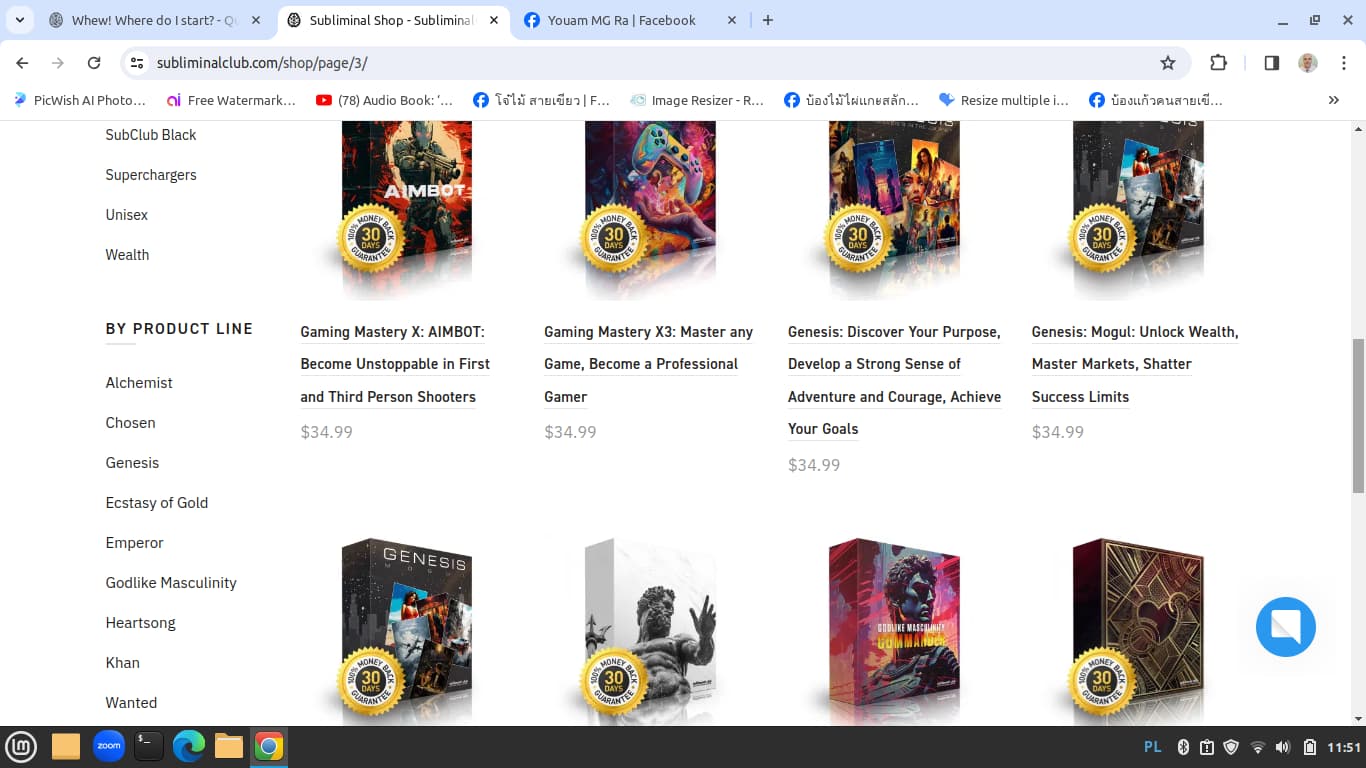1366x768 pixels.
Task: Open the Chrome extensions puzzle icon
Action: coord(1218,63)
